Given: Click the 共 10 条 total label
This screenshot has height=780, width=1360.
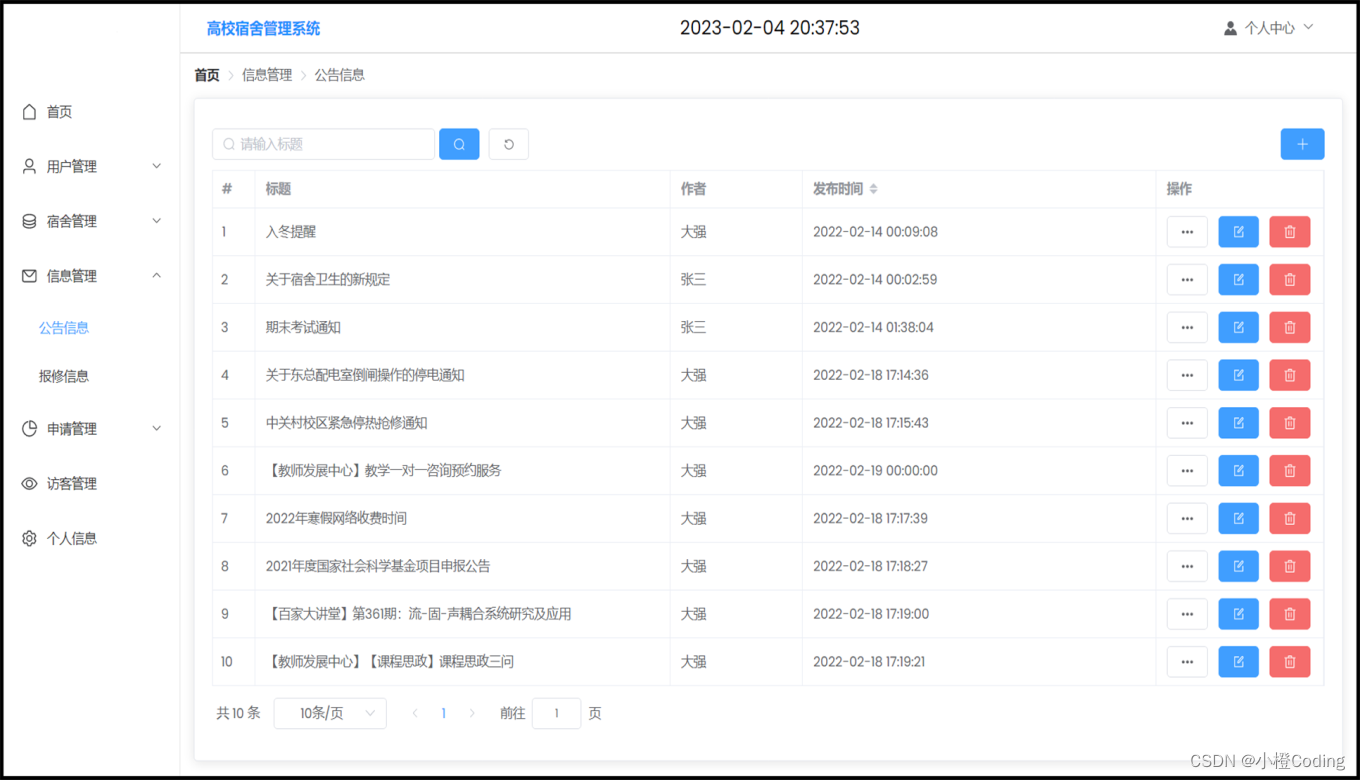Looking at the screenshot, I should pyautogui.click(x=238, y=713).
